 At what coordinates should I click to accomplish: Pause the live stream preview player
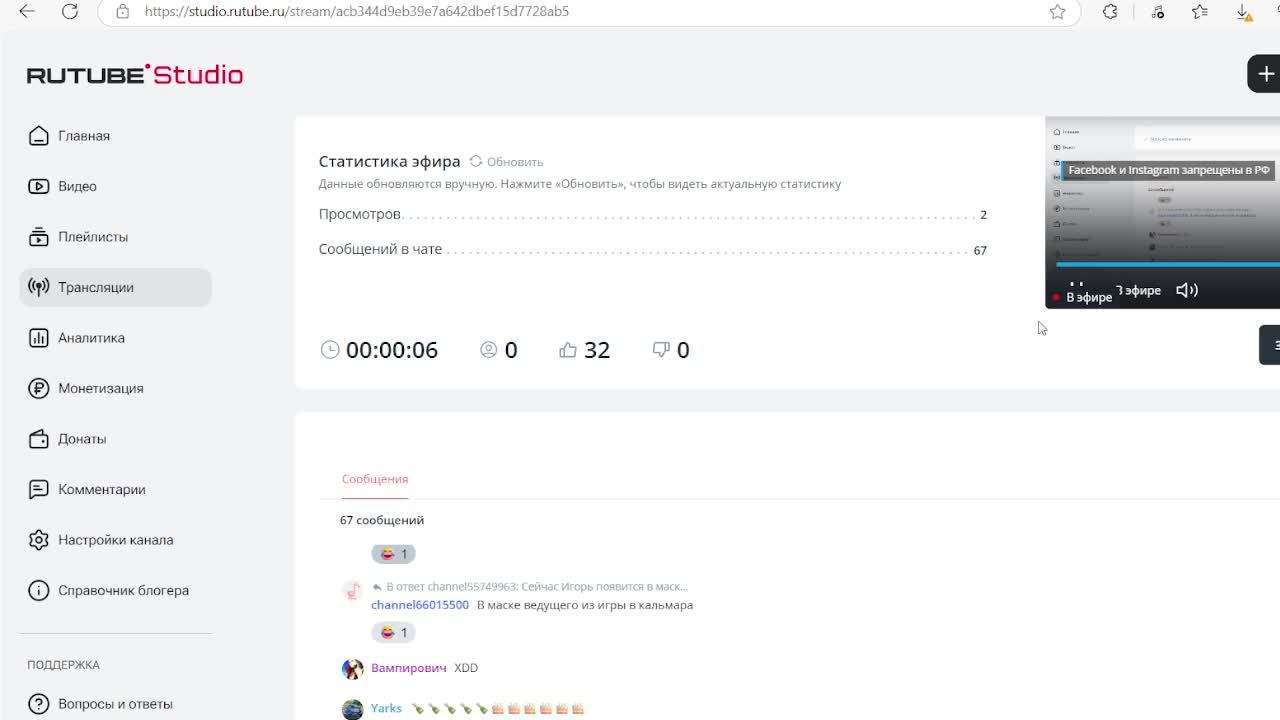(x=1077, y=288)
